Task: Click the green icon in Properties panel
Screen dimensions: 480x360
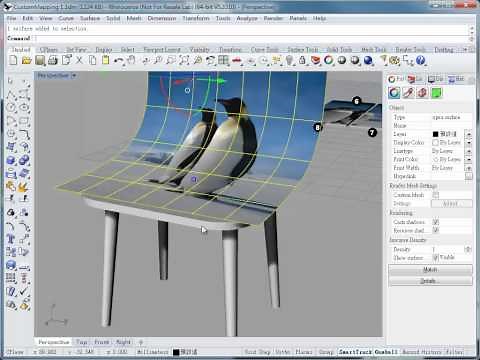Action: point(436,93)
